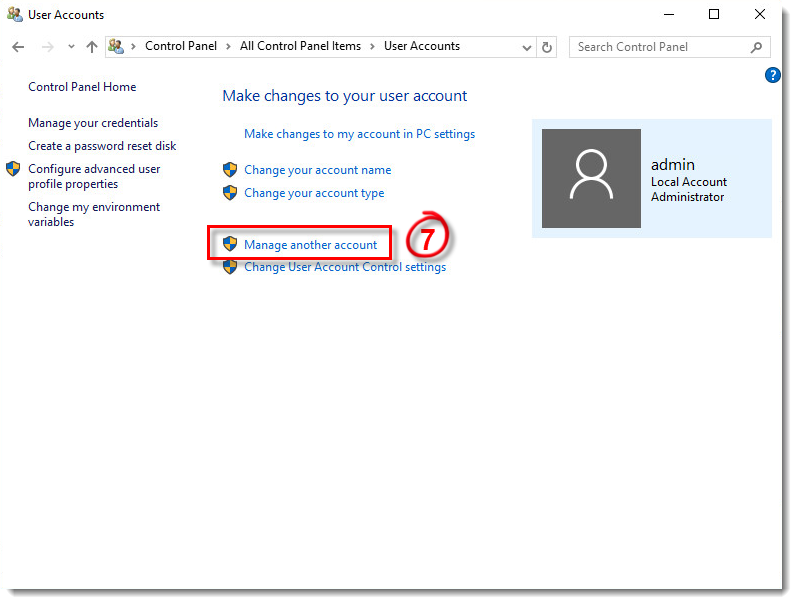Select Change your account name link
Image resolution: width=791 pixels, height=598 pixels.
pos(317,170)
